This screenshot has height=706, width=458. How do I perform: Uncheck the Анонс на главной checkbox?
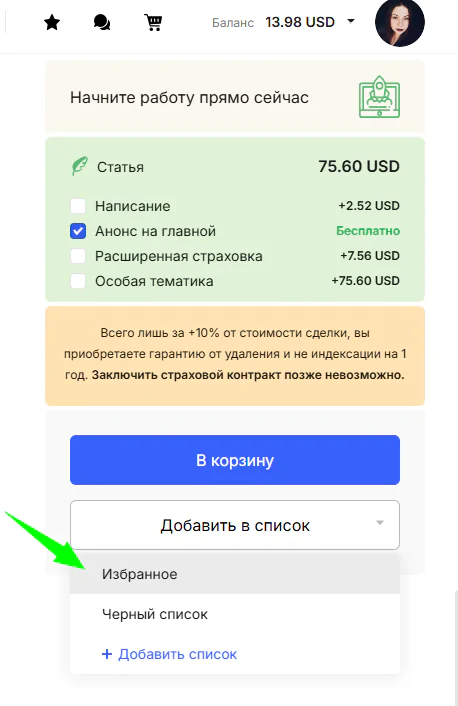tap(78, 231)
